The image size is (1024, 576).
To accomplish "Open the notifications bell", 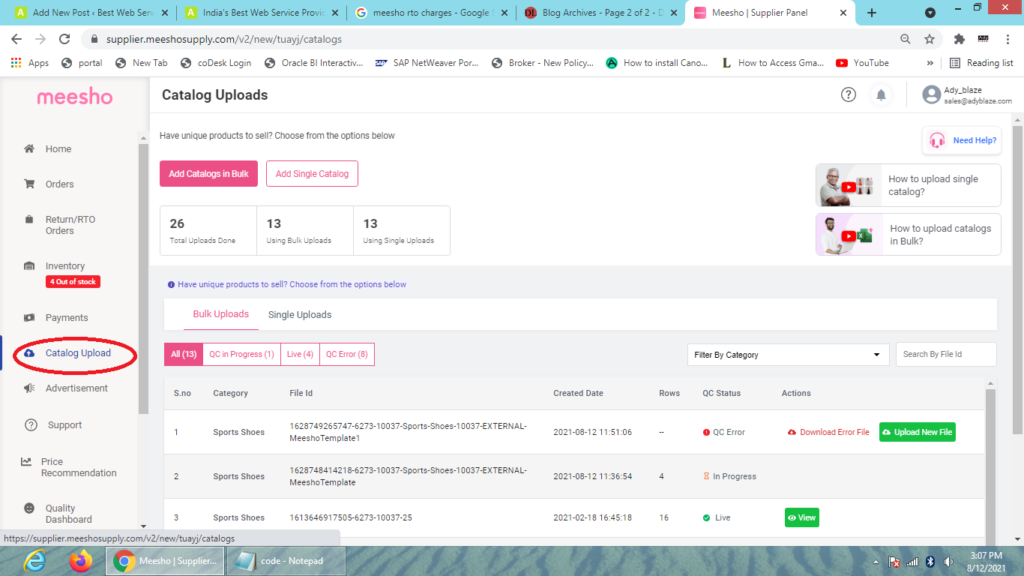I will [x=881, y=95].
